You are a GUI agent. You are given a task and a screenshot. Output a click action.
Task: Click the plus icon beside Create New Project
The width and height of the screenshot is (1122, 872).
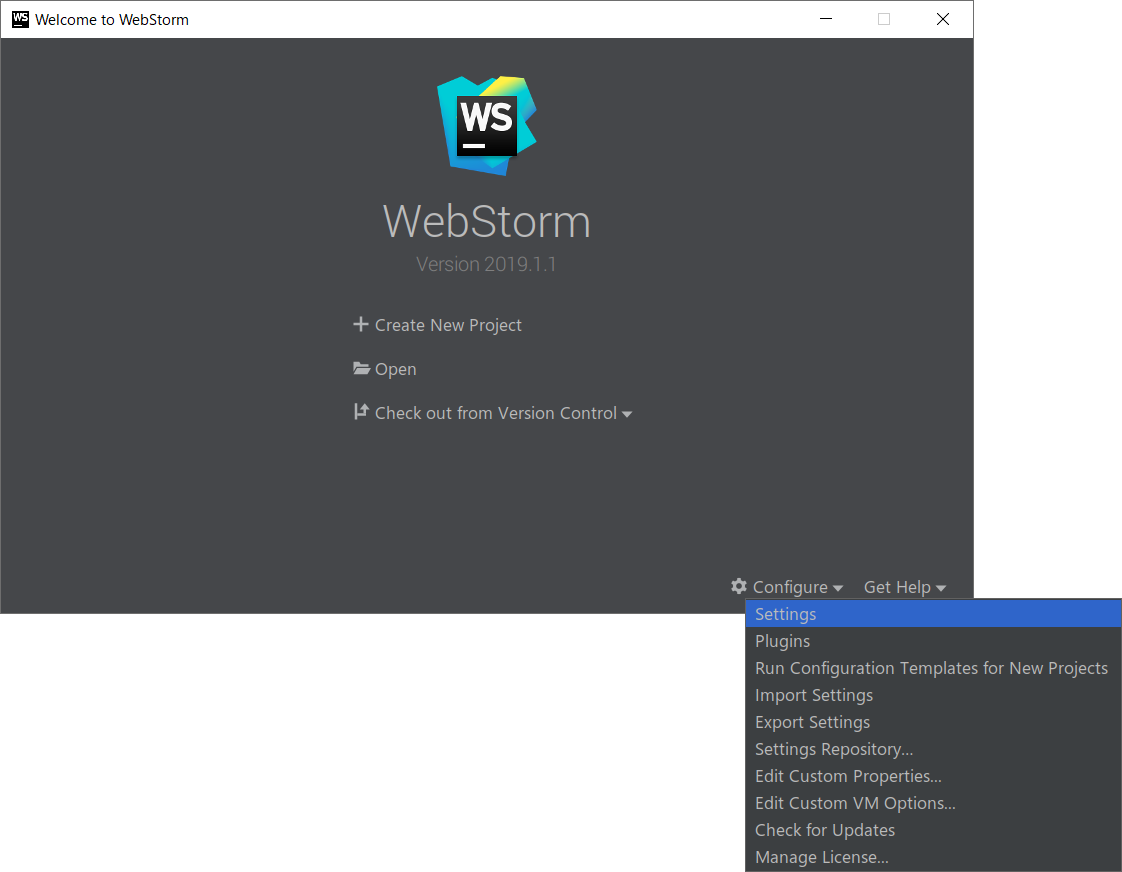361,324
